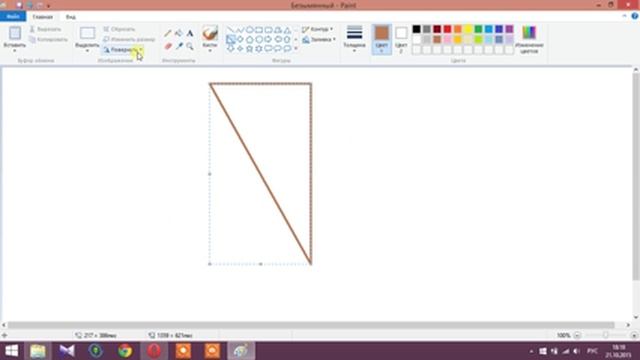This screenshot has width=640, height=360.
Task: Choose the Six-point star shape
Action: tap(259, 49)
